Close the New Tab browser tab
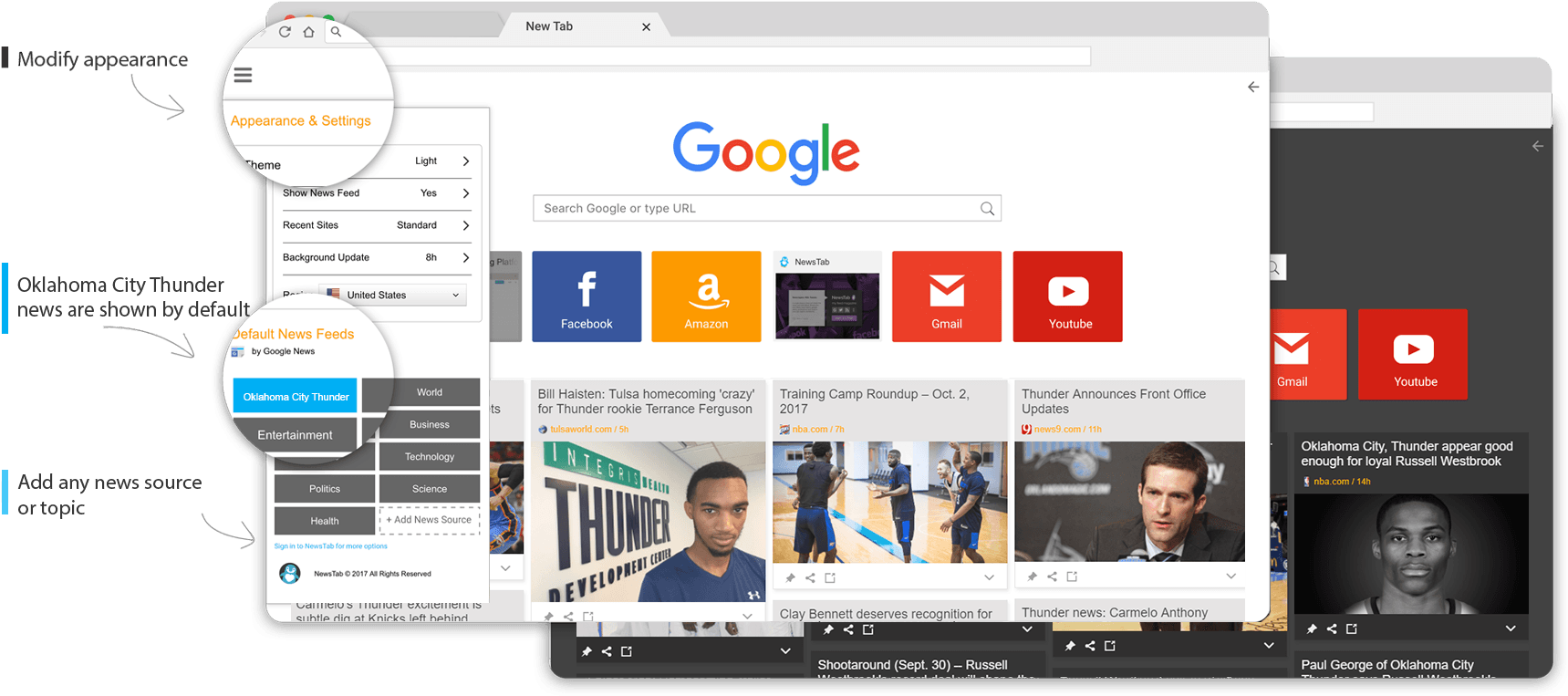 (646, 27)
